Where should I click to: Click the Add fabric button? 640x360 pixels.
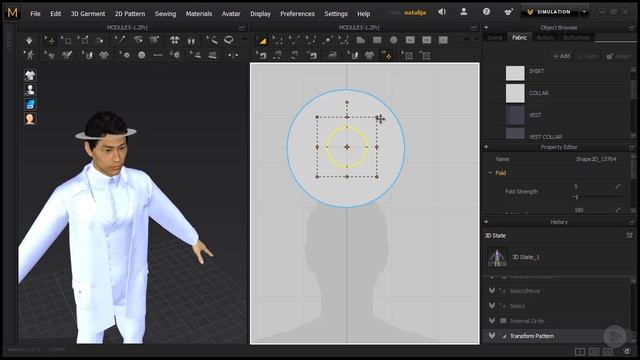561,56
